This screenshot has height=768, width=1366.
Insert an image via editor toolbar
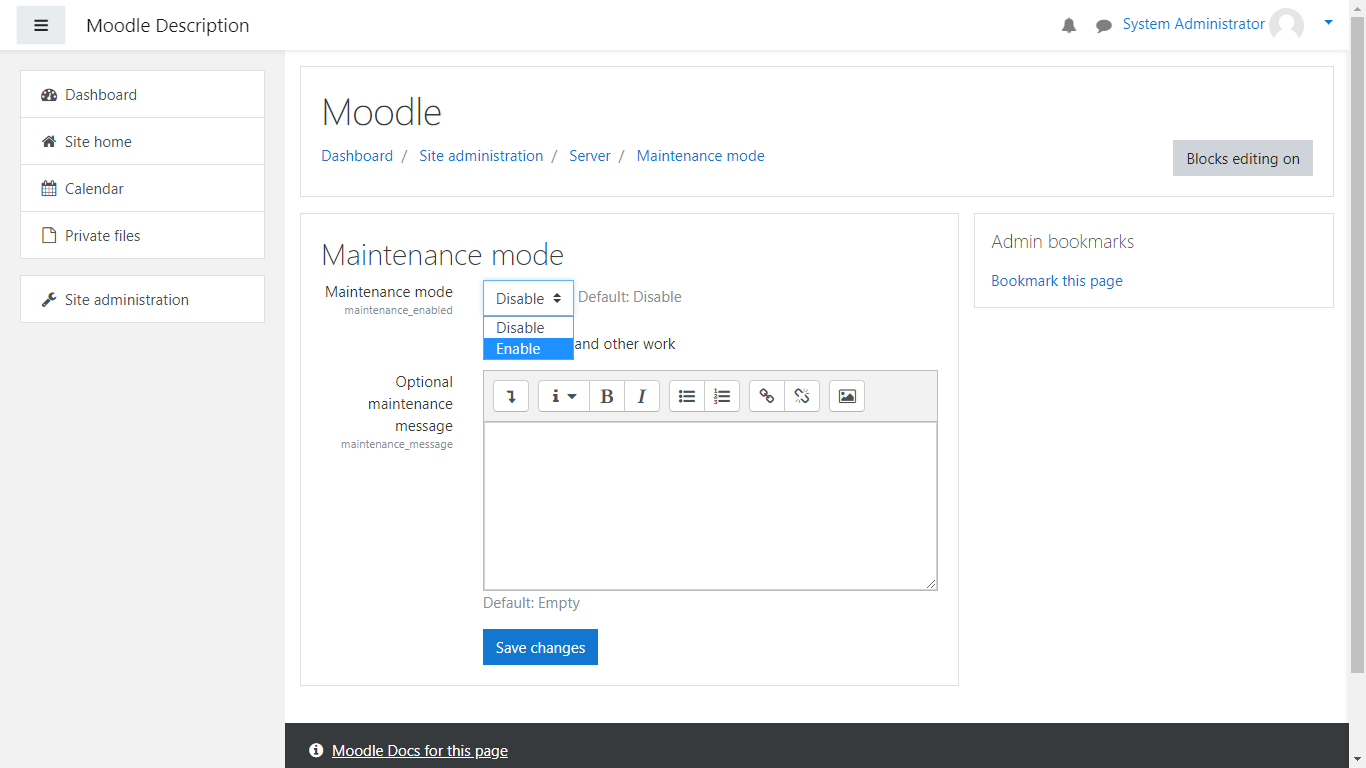tap(847, 396)
